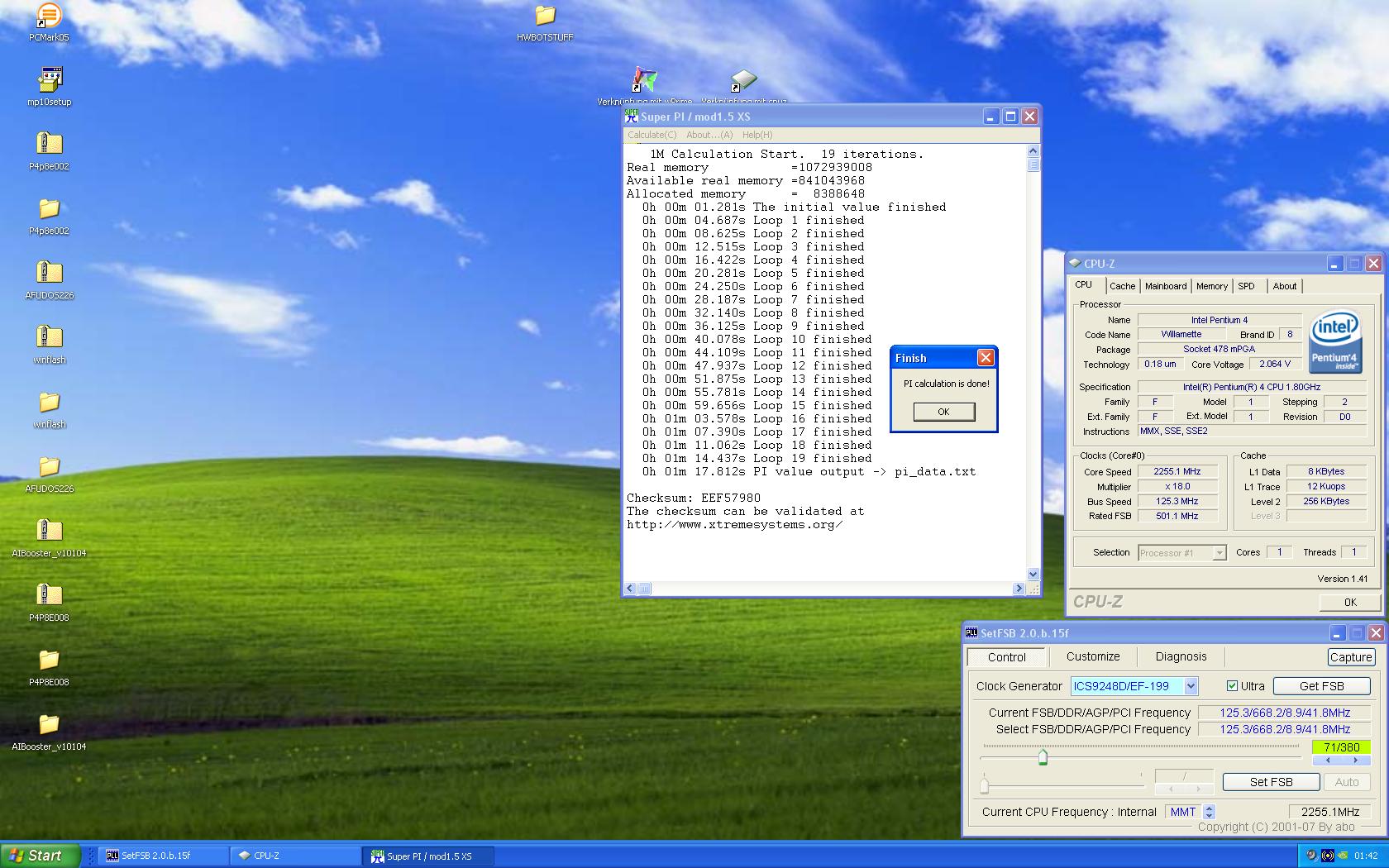The image size is (1389, 868).
Task: Click the Current FSB/DDR/AGP/PCI Frequency value field
Action: pos(1284,713)
